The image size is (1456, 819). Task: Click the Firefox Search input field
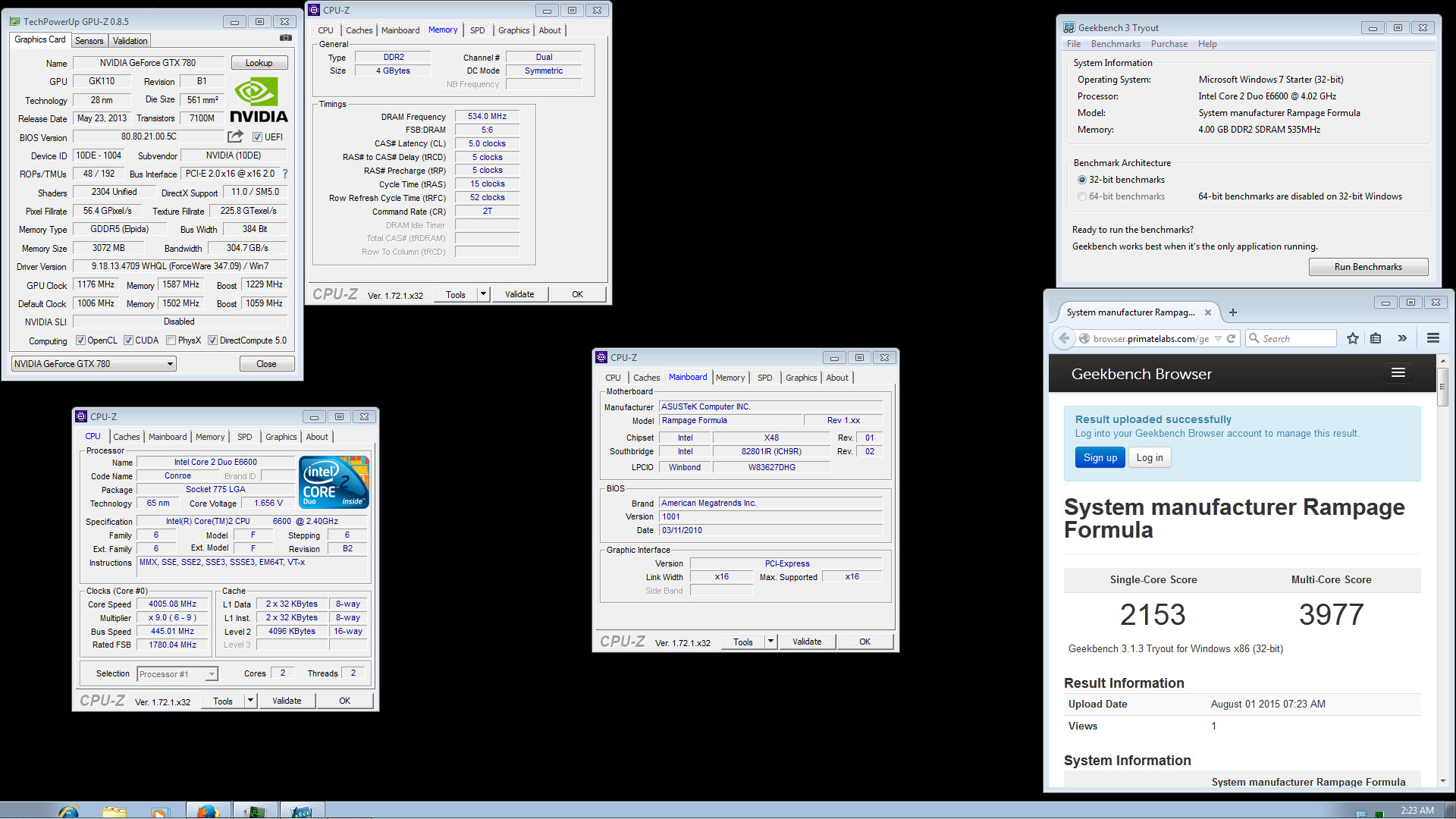1291,338
